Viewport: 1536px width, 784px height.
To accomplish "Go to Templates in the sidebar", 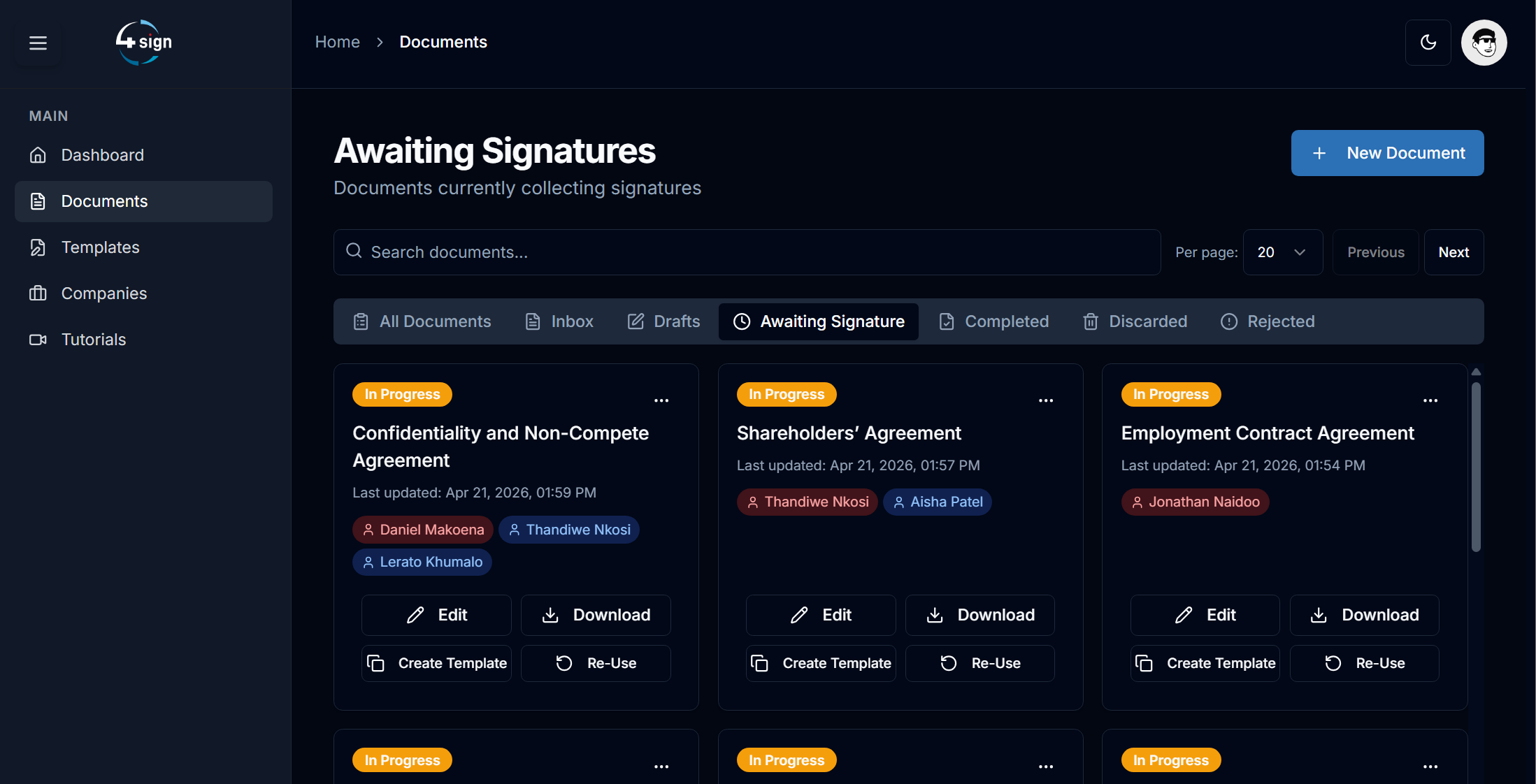I will click(x=143, y=247).
